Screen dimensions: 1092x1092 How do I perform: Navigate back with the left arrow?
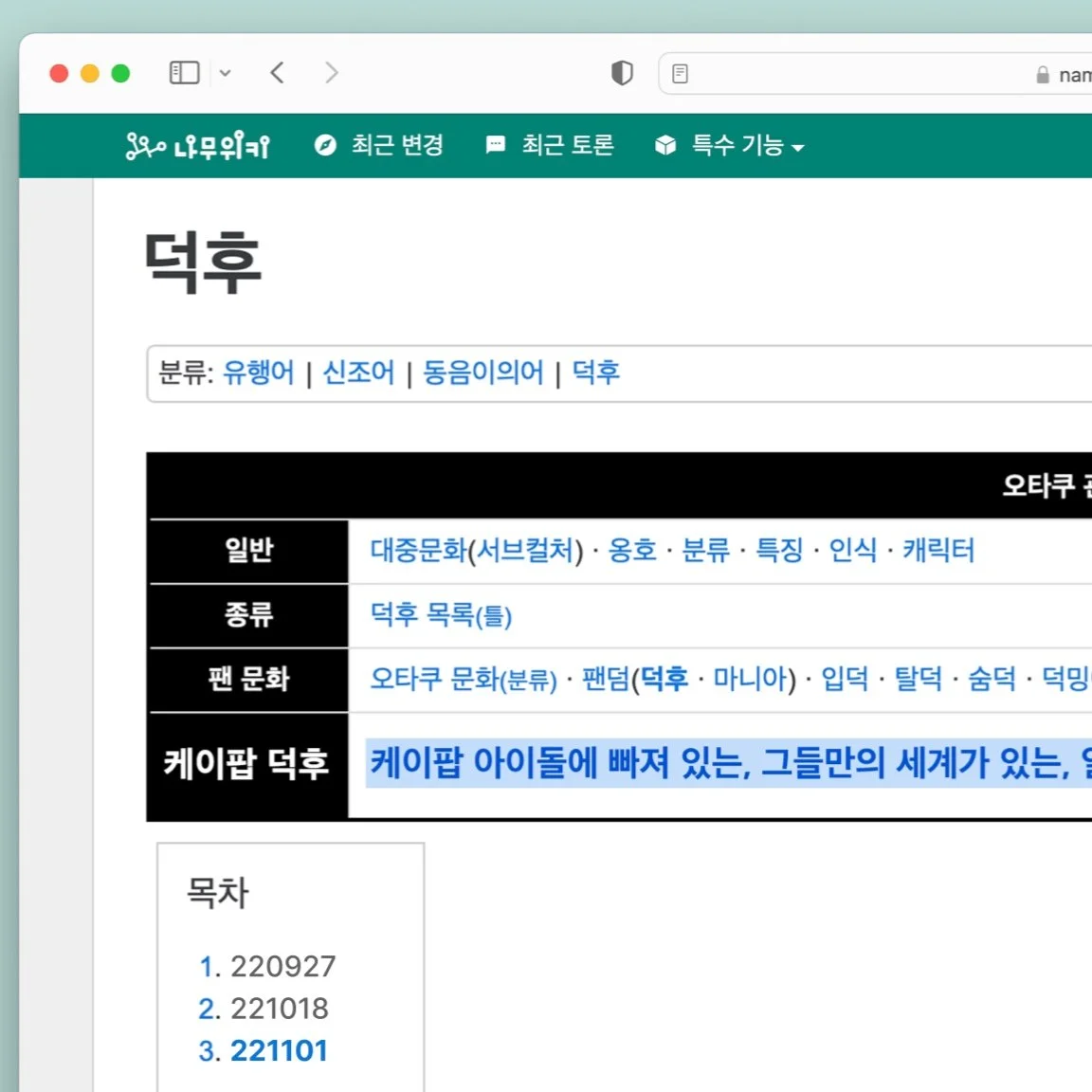point(277,71)
